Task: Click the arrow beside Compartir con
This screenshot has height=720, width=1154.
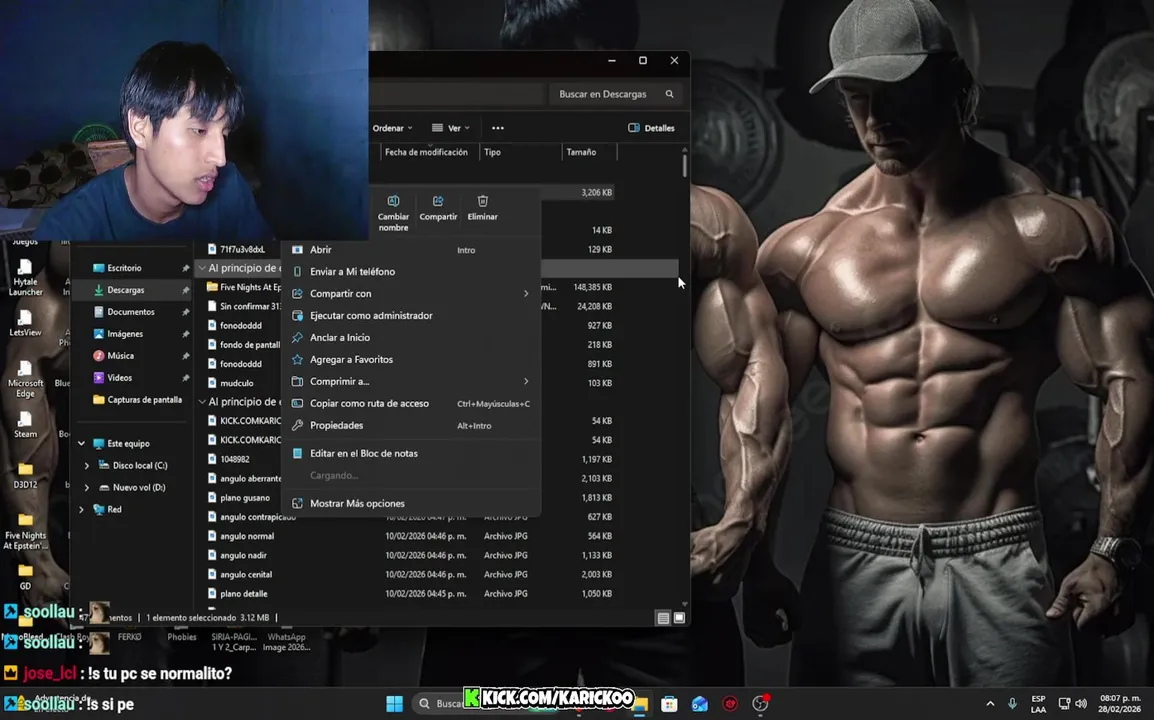Action: click(526, 294)
